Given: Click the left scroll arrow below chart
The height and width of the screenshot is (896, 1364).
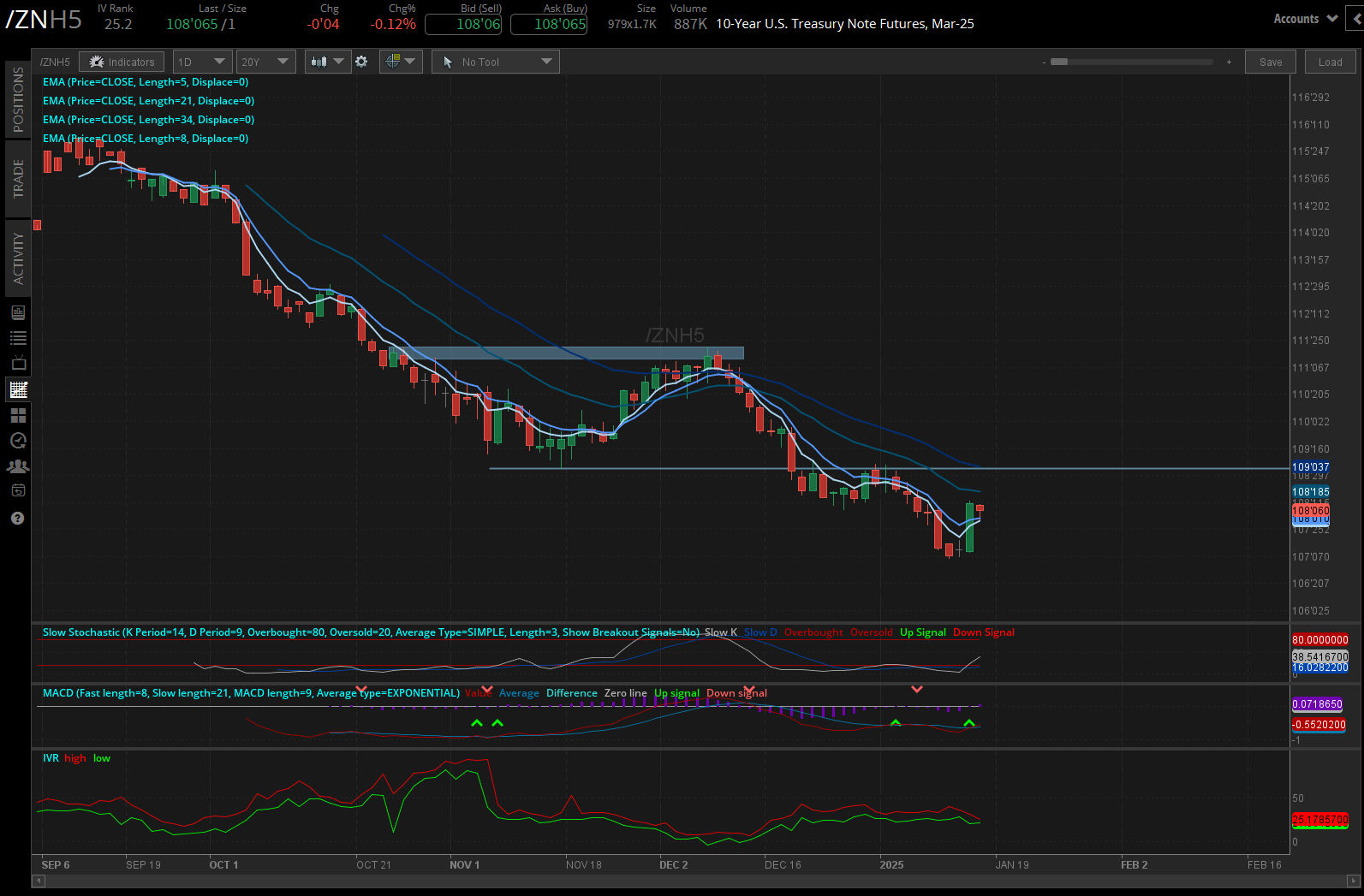Looking at the screenshot, I should (37, 880).
